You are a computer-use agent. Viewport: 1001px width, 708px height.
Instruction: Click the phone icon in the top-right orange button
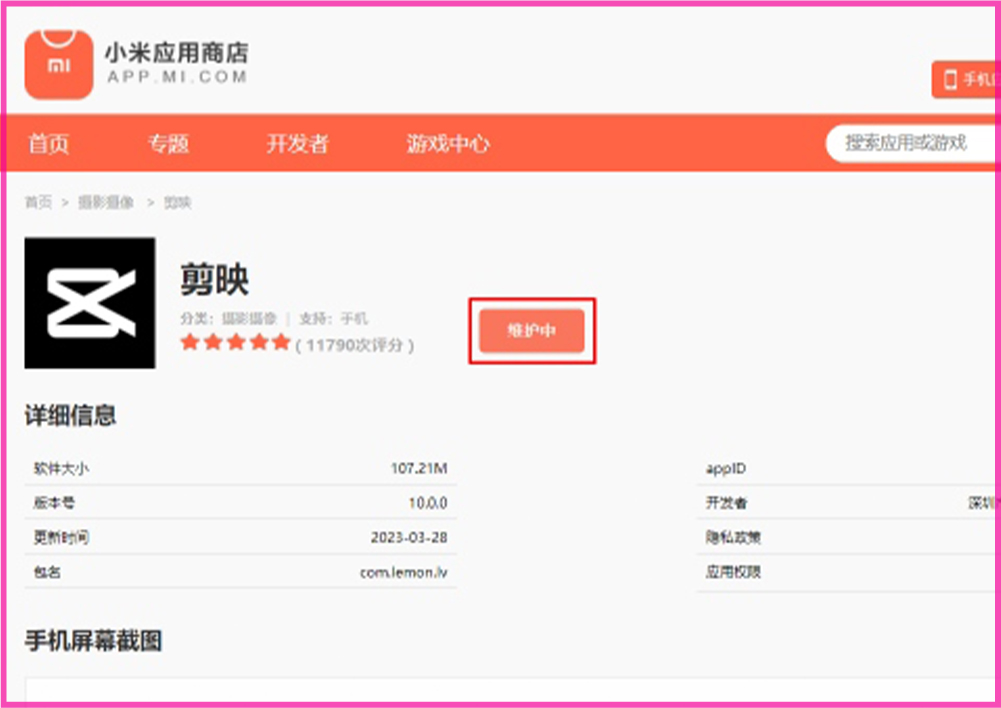[950, 80]
